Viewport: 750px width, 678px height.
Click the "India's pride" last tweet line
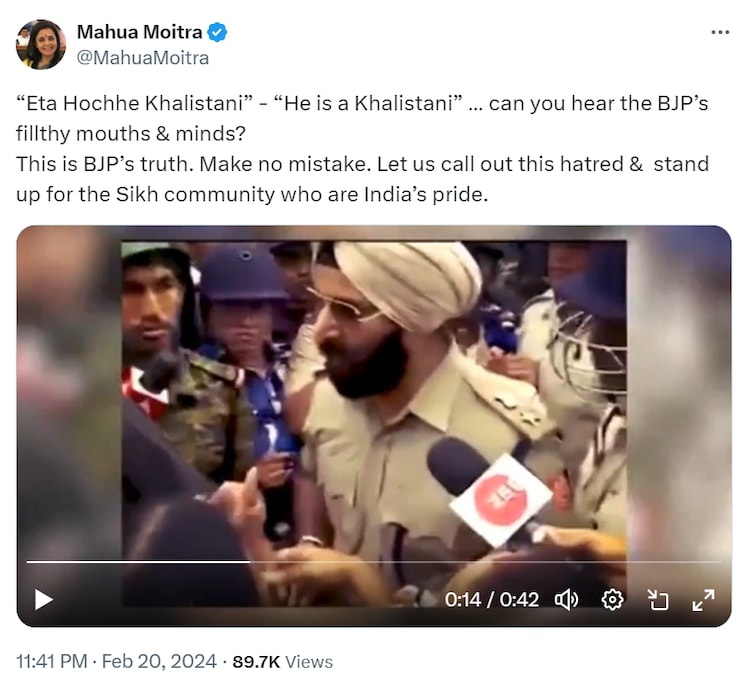coord(250,194)
